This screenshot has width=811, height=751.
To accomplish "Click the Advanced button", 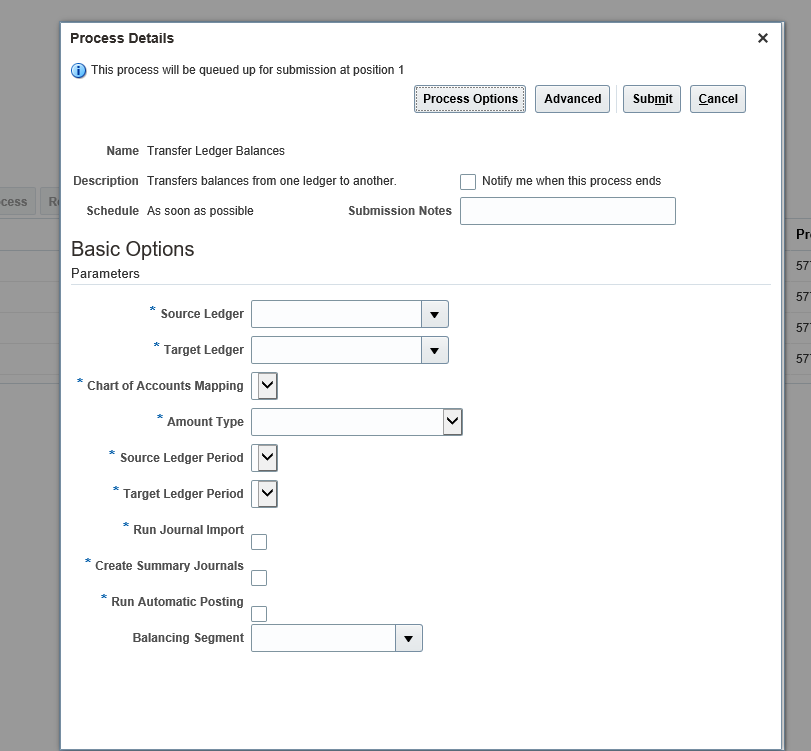I will tap(572, 99).
